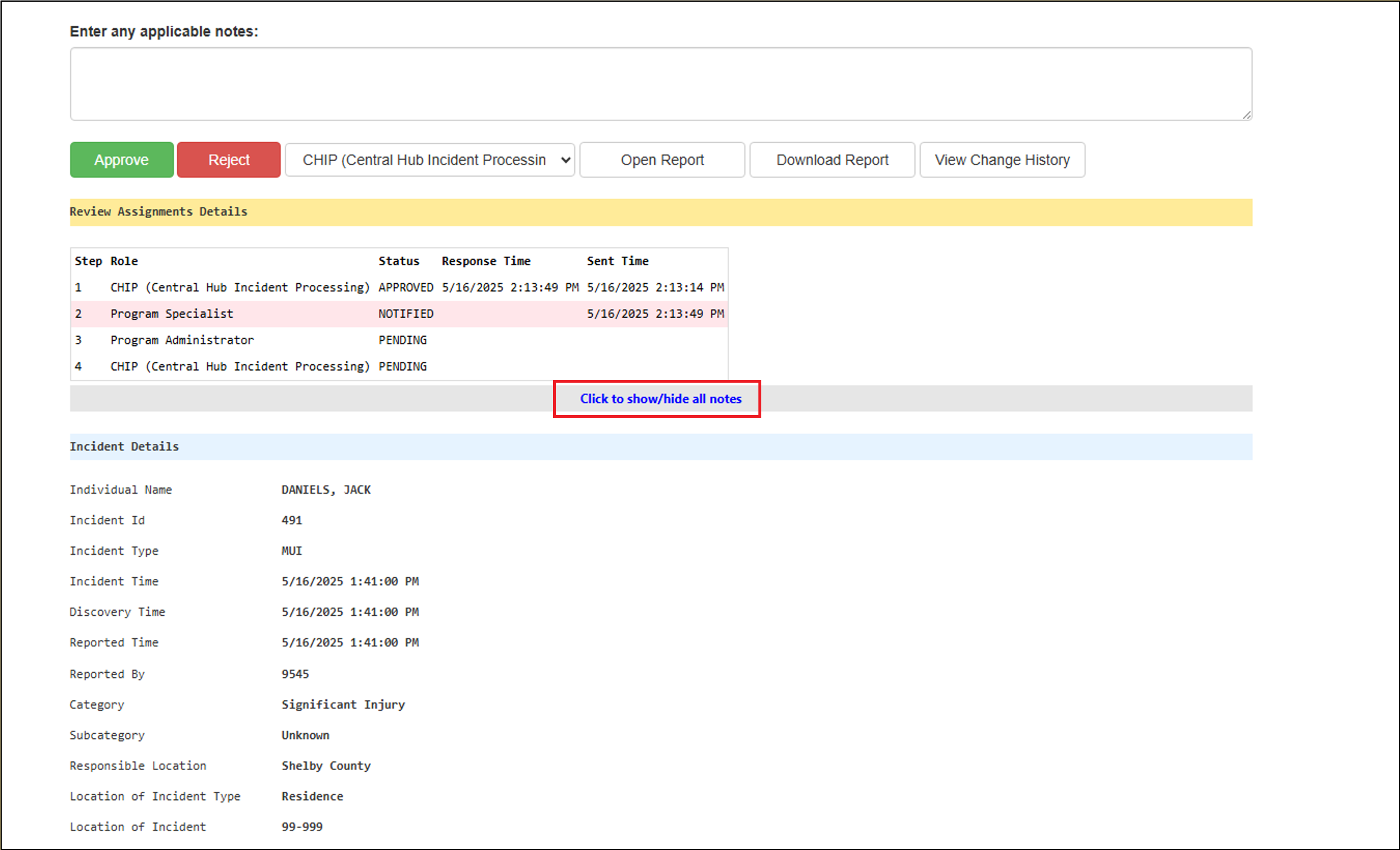Click the Program Specialist sent time

click(x=655, y=314)
